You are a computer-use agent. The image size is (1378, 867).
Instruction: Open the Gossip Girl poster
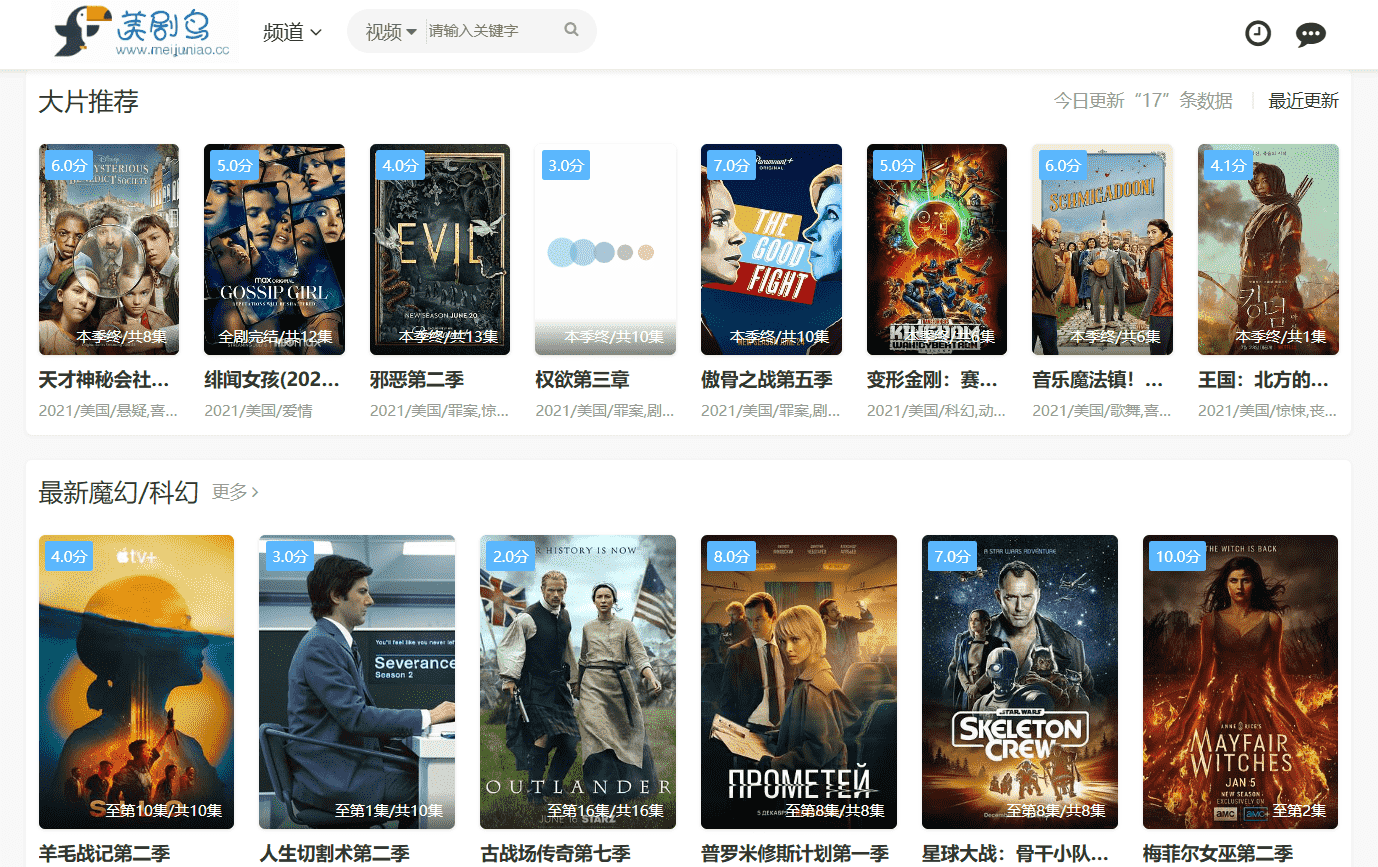(274, 249)
